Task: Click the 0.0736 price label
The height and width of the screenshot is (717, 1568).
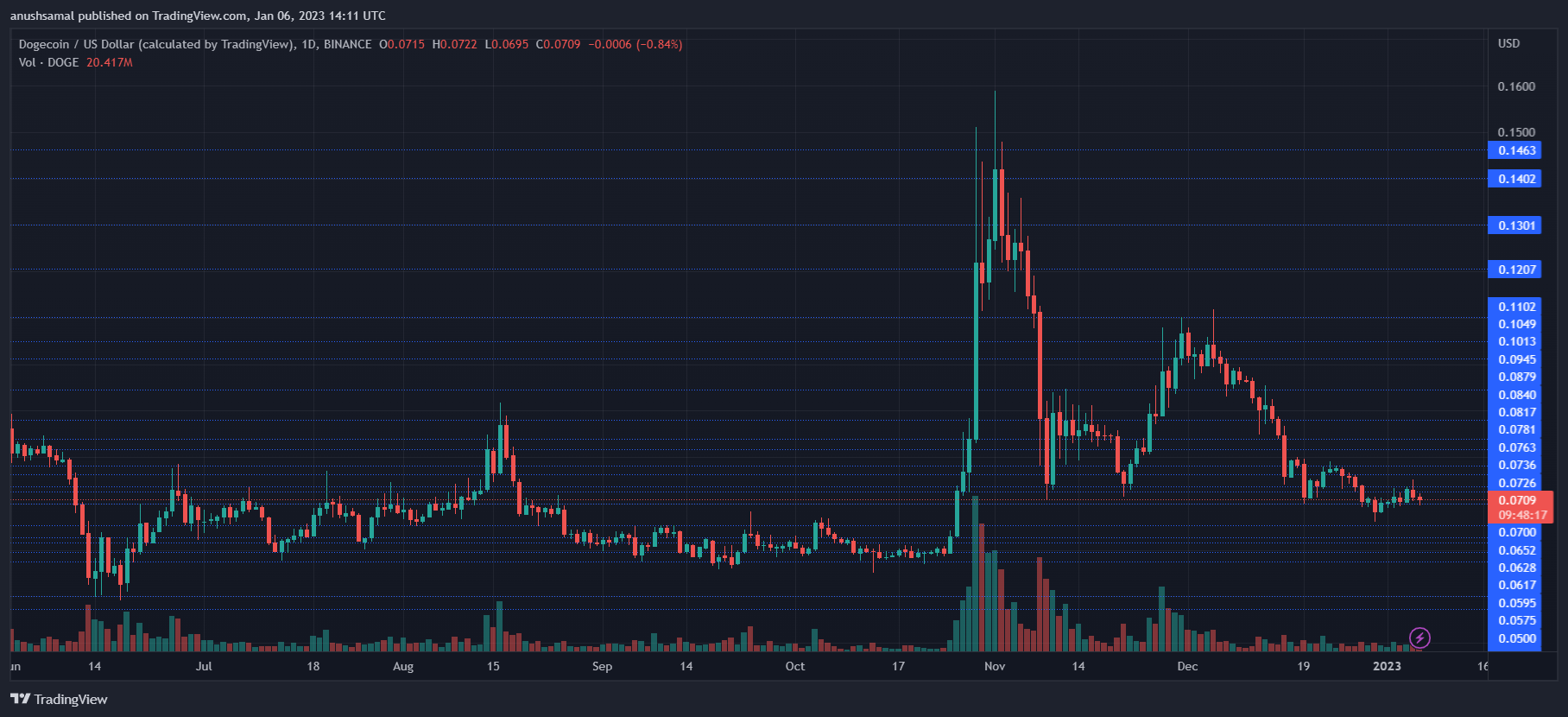Action: point(1514,465)
